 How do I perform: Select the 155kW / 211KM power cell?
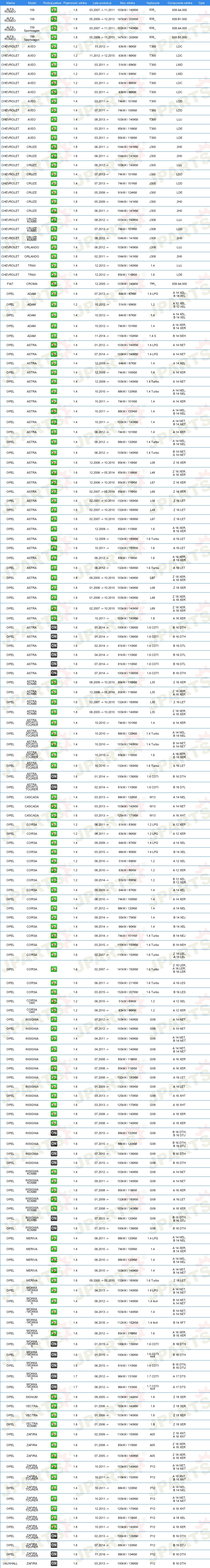[128, 983]
